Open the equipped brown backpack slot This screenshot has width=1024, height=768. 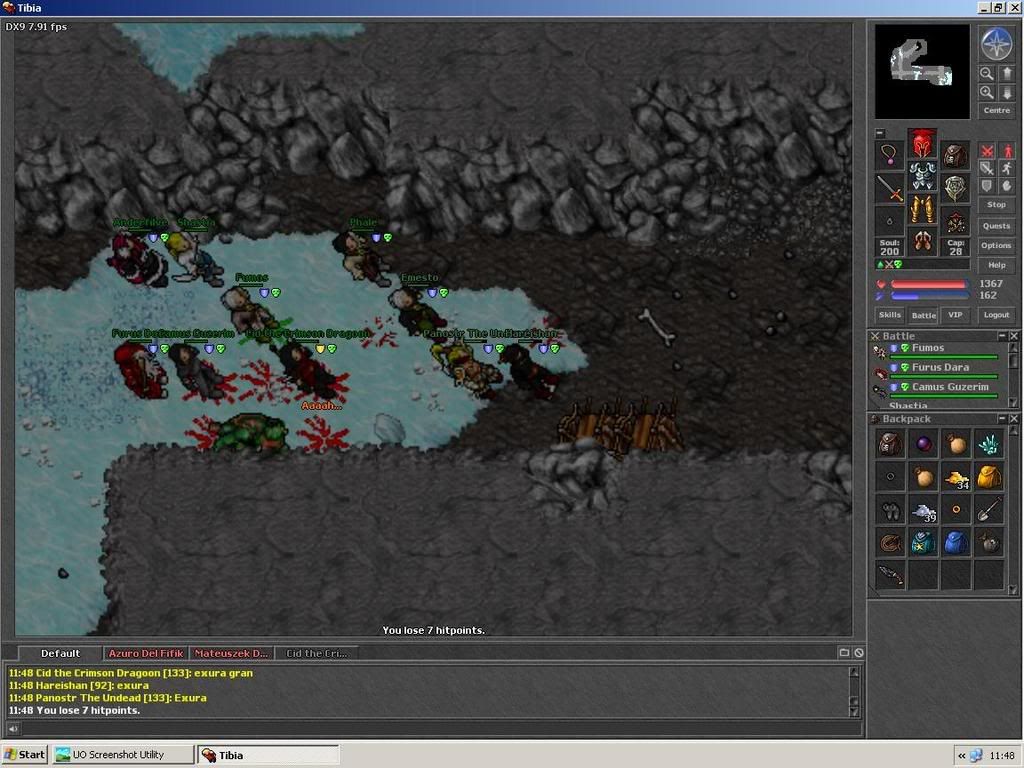(x=955, y=155)
